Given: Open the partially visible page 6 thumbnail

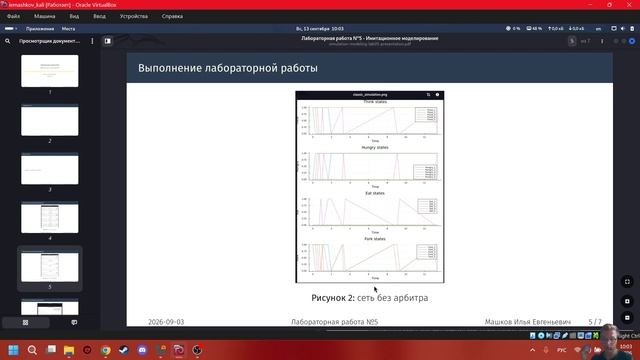Looking at the screenshot, I should (50, 307).
